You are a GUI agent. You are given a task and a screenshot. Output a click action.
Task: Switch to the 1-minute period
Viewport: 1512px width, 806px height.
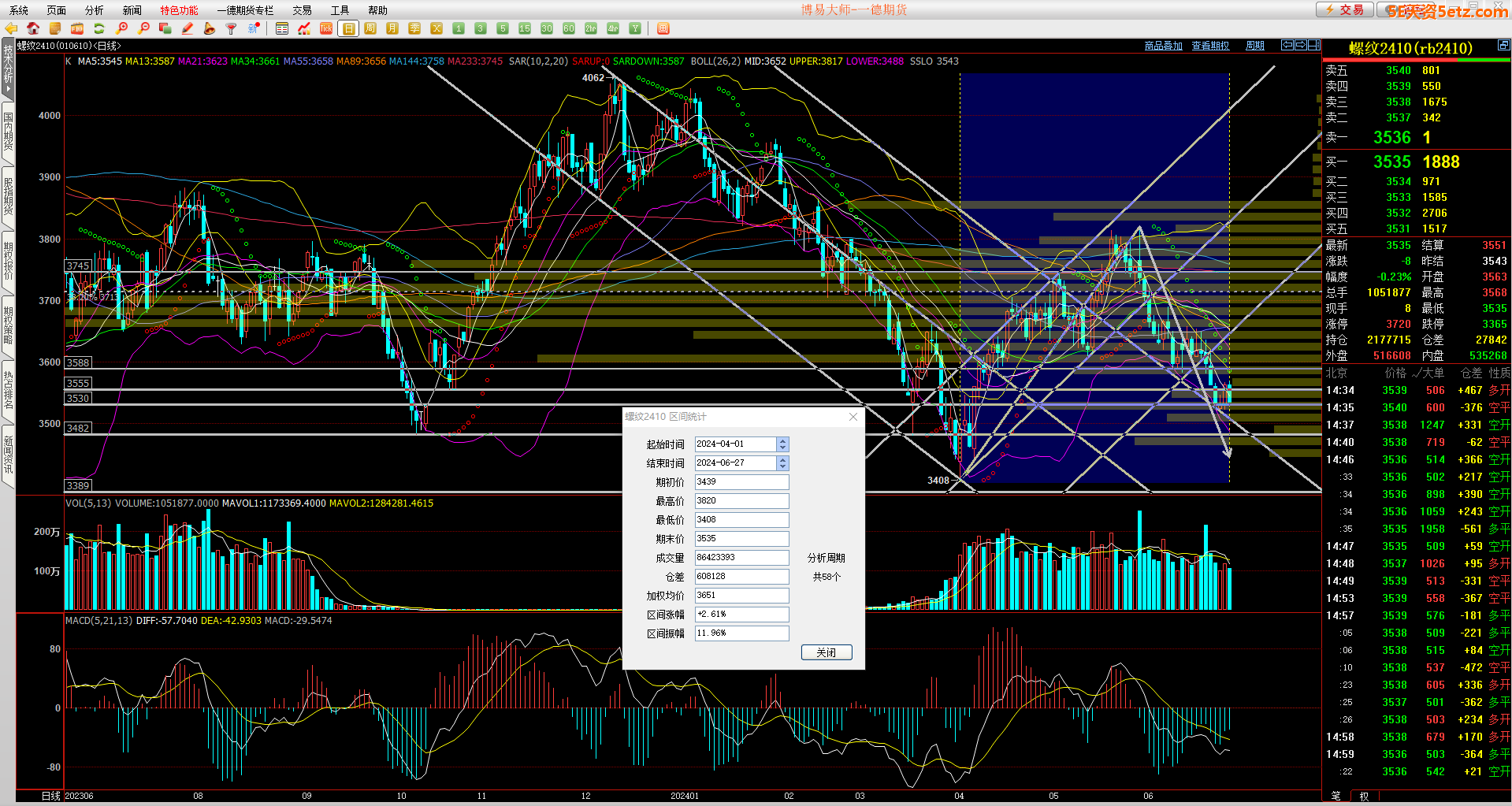pyautogui.click(x=459, y=28)
